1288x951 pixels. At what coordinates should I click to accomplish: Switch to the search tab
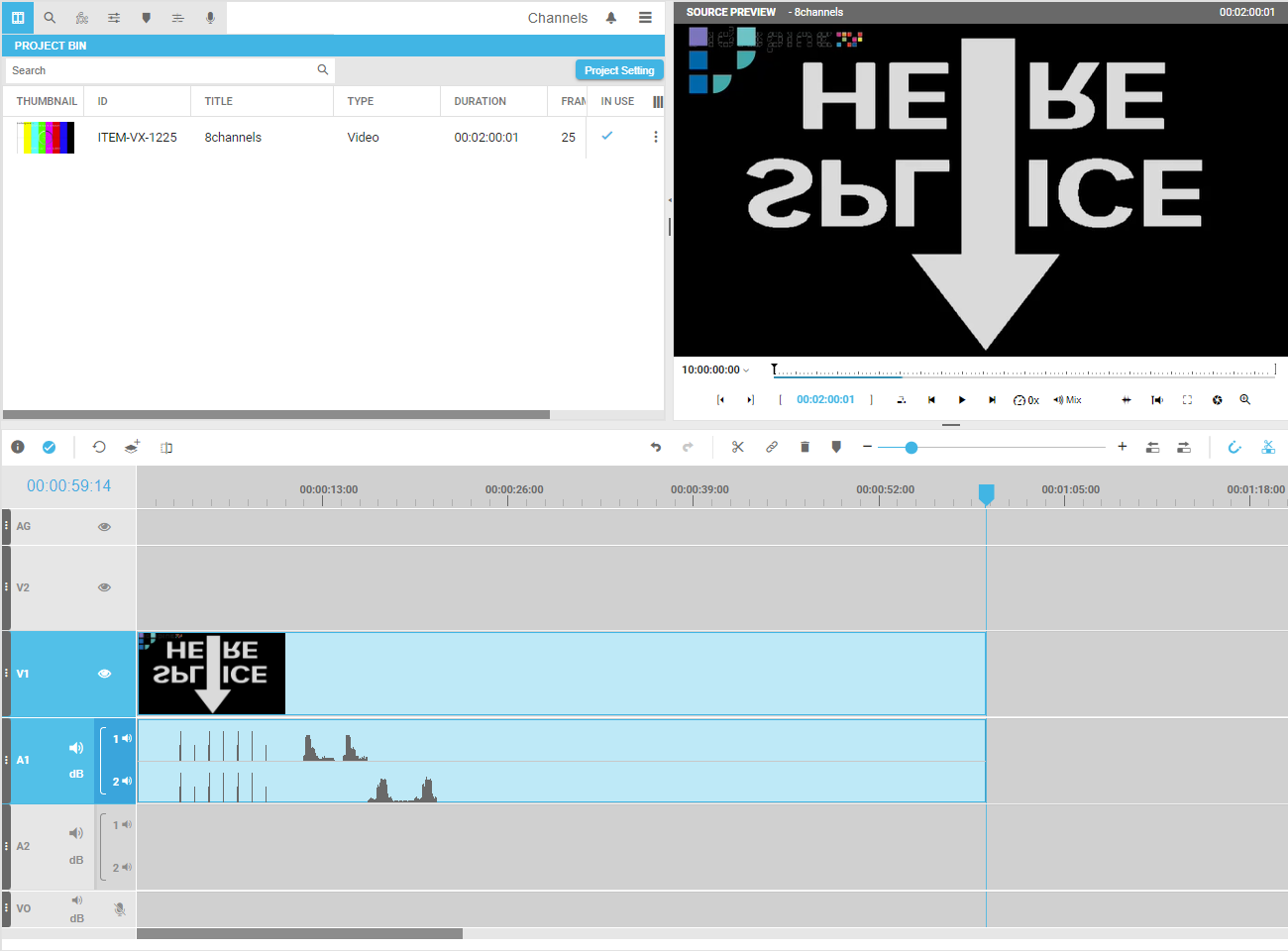coord(50,18)
